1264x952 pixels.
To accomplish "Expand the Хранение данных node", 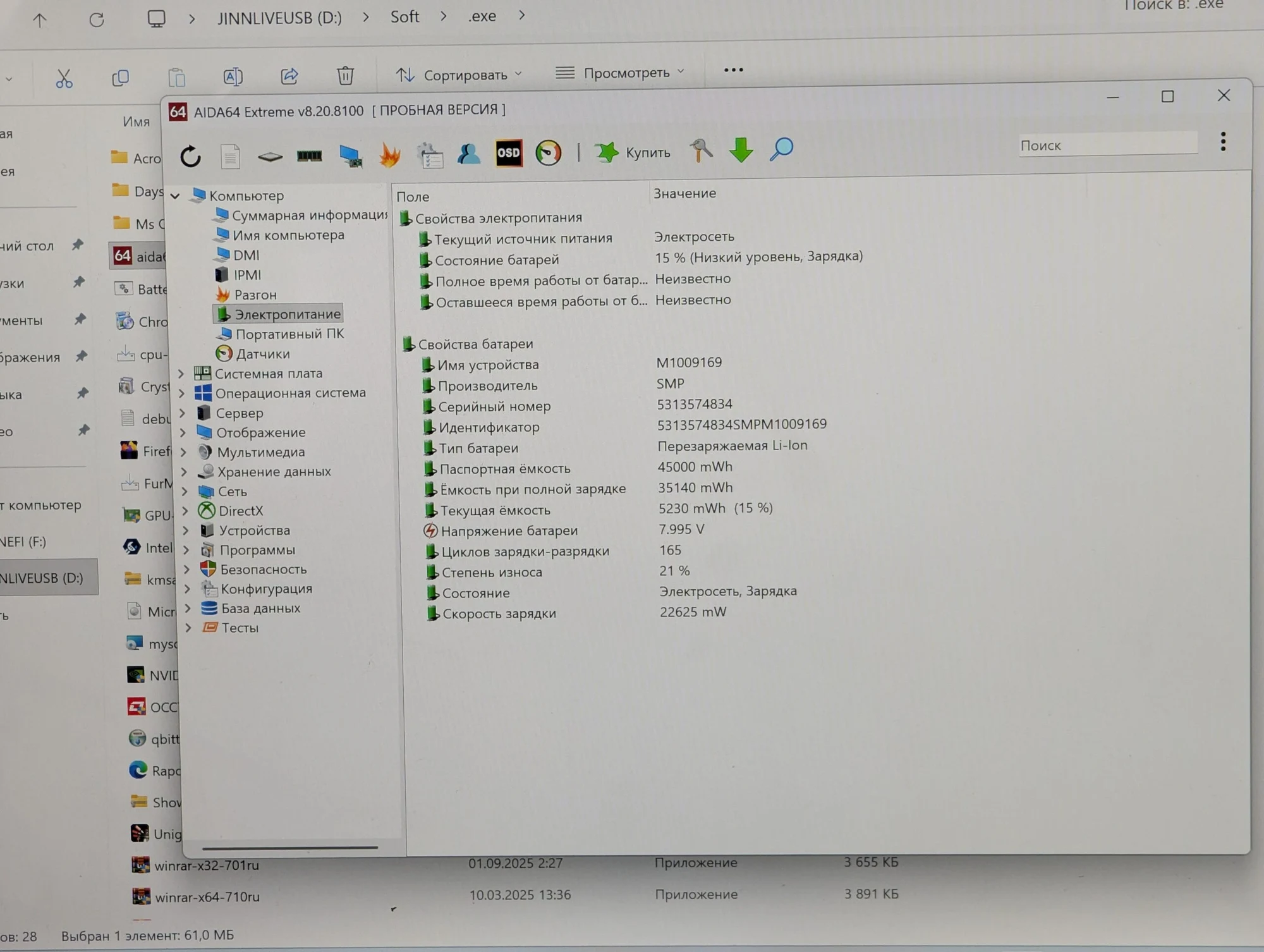I will pyautogui.click(x=183, y=472).
